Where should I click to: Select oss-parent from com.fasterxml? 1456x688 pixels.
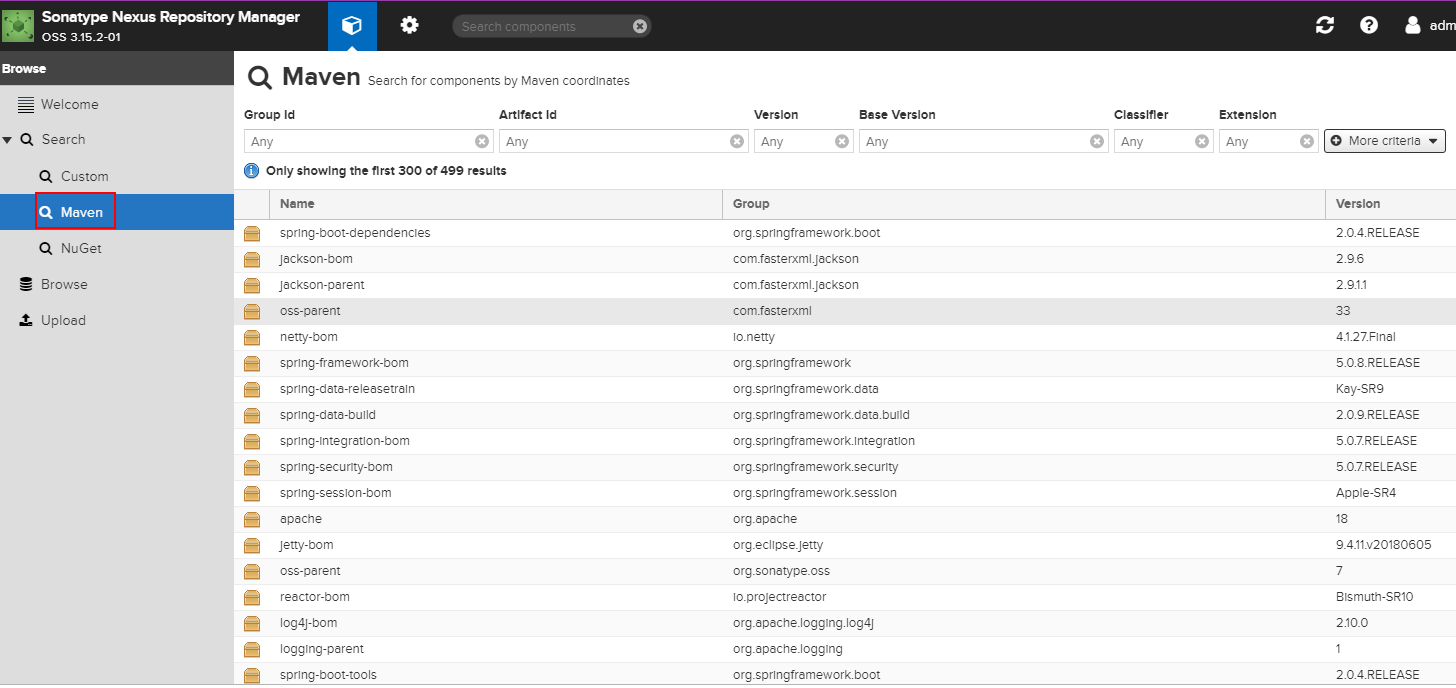click(845, 311)
